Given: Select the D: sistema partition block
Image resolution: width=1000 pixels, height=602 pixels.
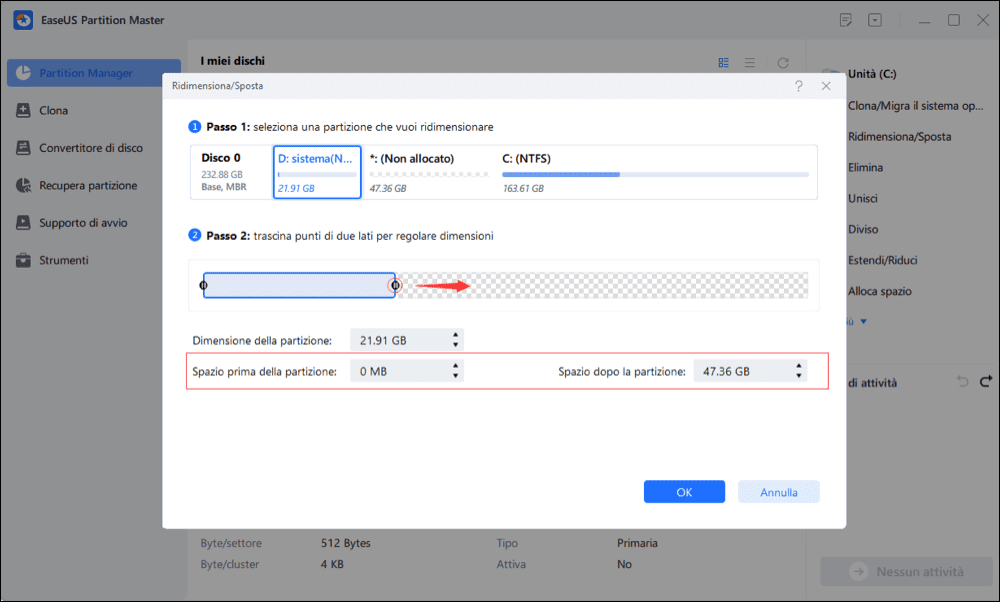Looking at the screenshot, I should coord(317,172).
